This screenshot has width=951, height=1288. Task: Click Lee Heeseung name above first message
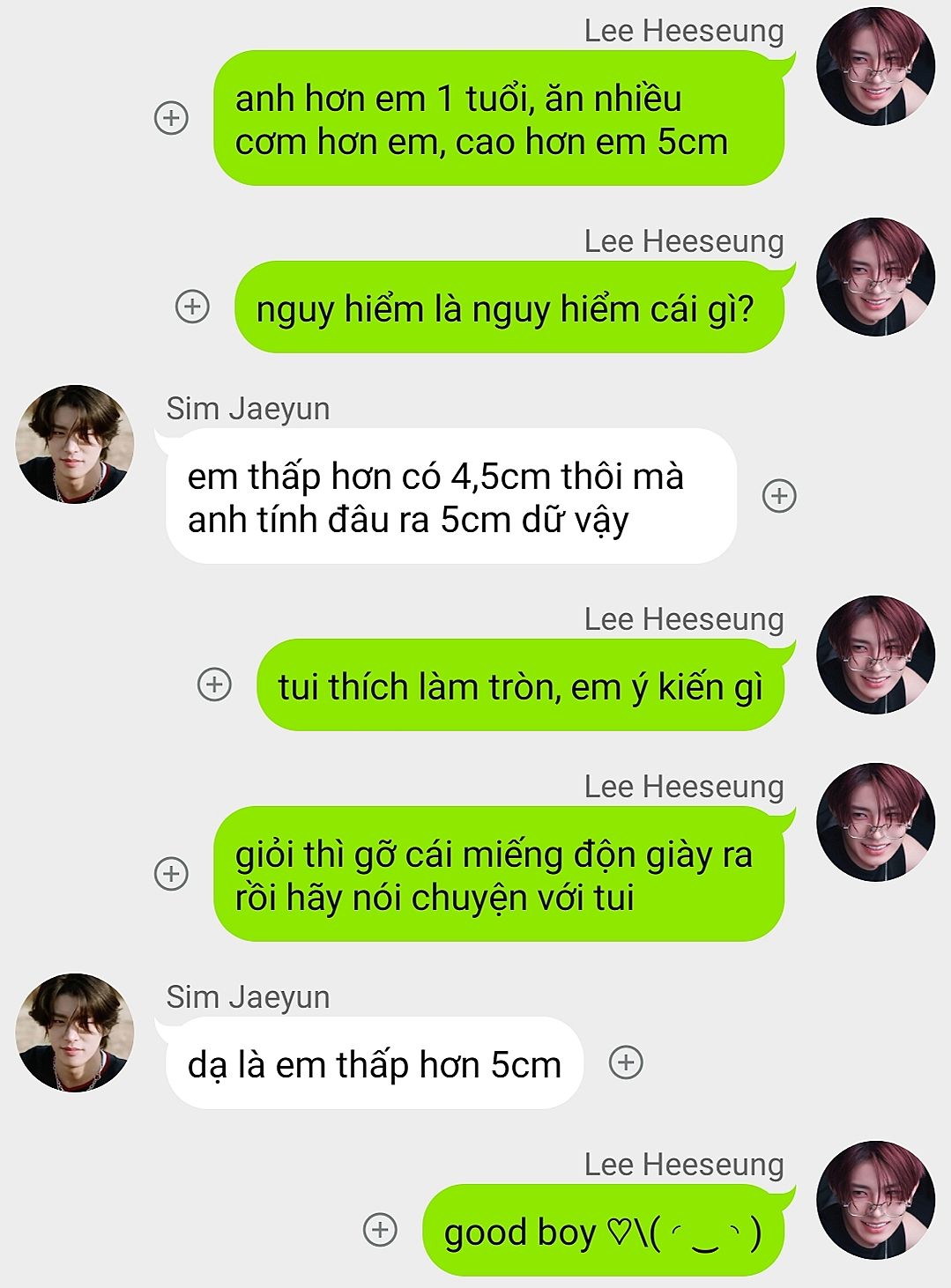pyautogui.click(x=684, y=31)
